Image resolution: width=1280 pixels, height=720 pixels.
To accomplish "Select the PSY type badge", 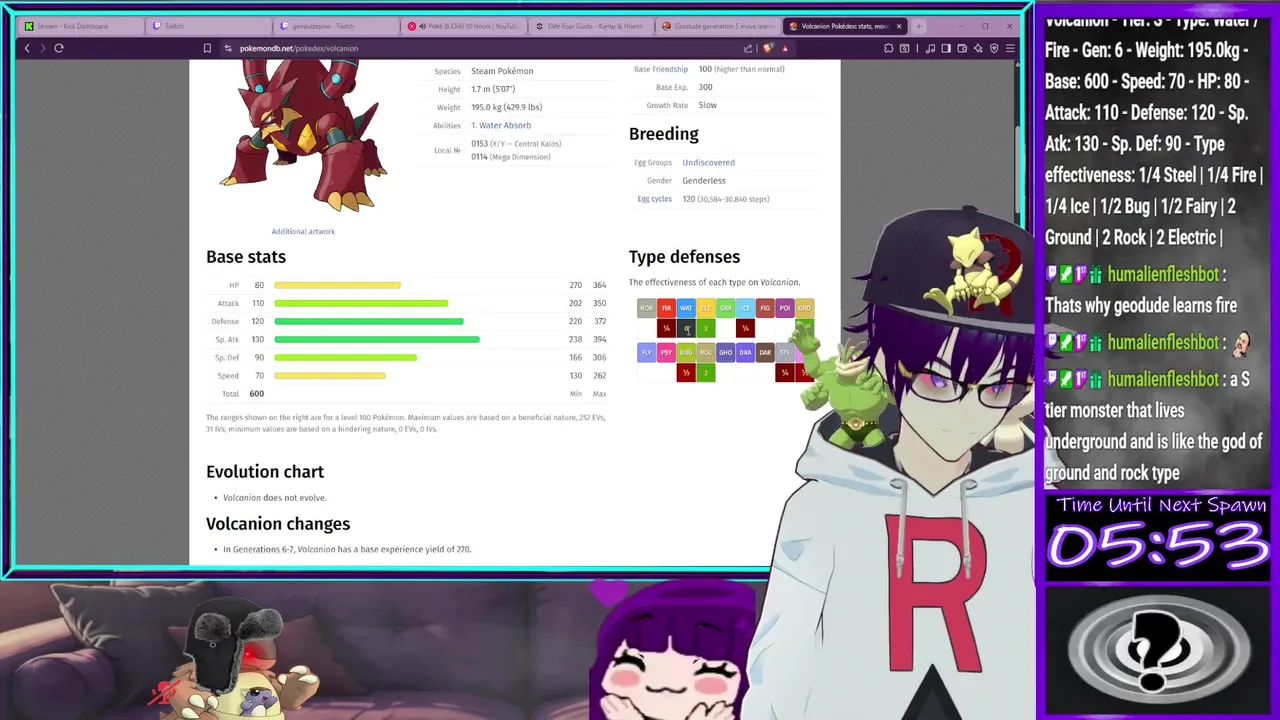I will coord(666,352).
